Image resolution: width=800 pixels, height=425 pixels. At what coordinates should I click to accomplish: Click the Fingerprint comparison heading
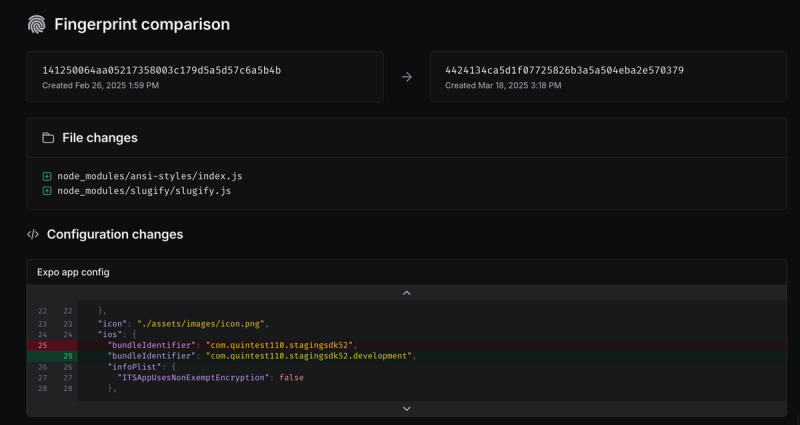[142, 24]
